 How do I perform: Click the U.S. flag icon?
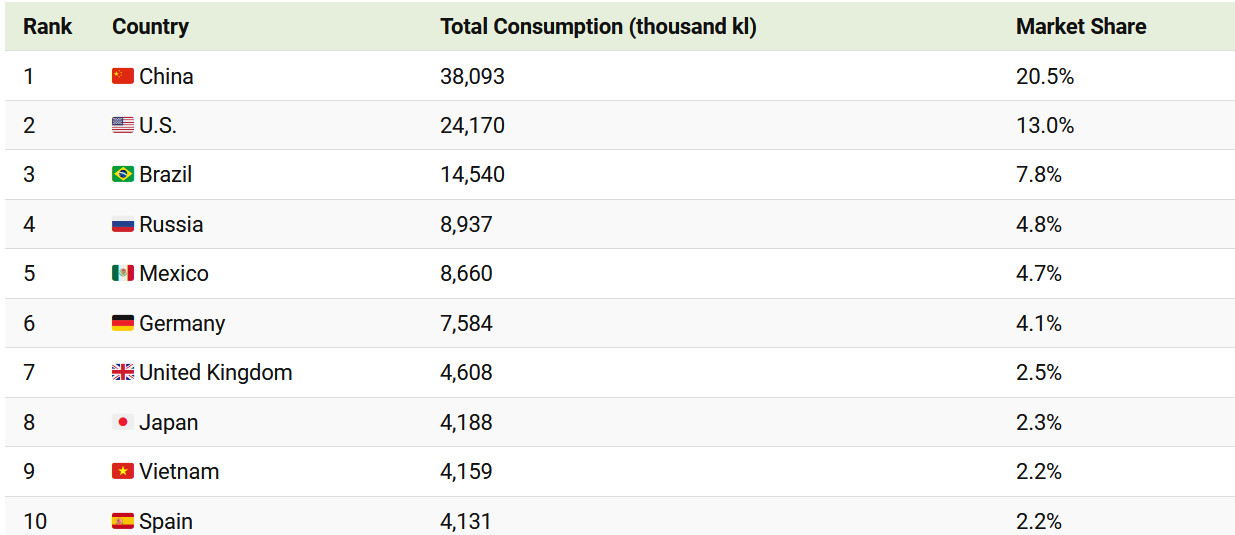[122, 125]
